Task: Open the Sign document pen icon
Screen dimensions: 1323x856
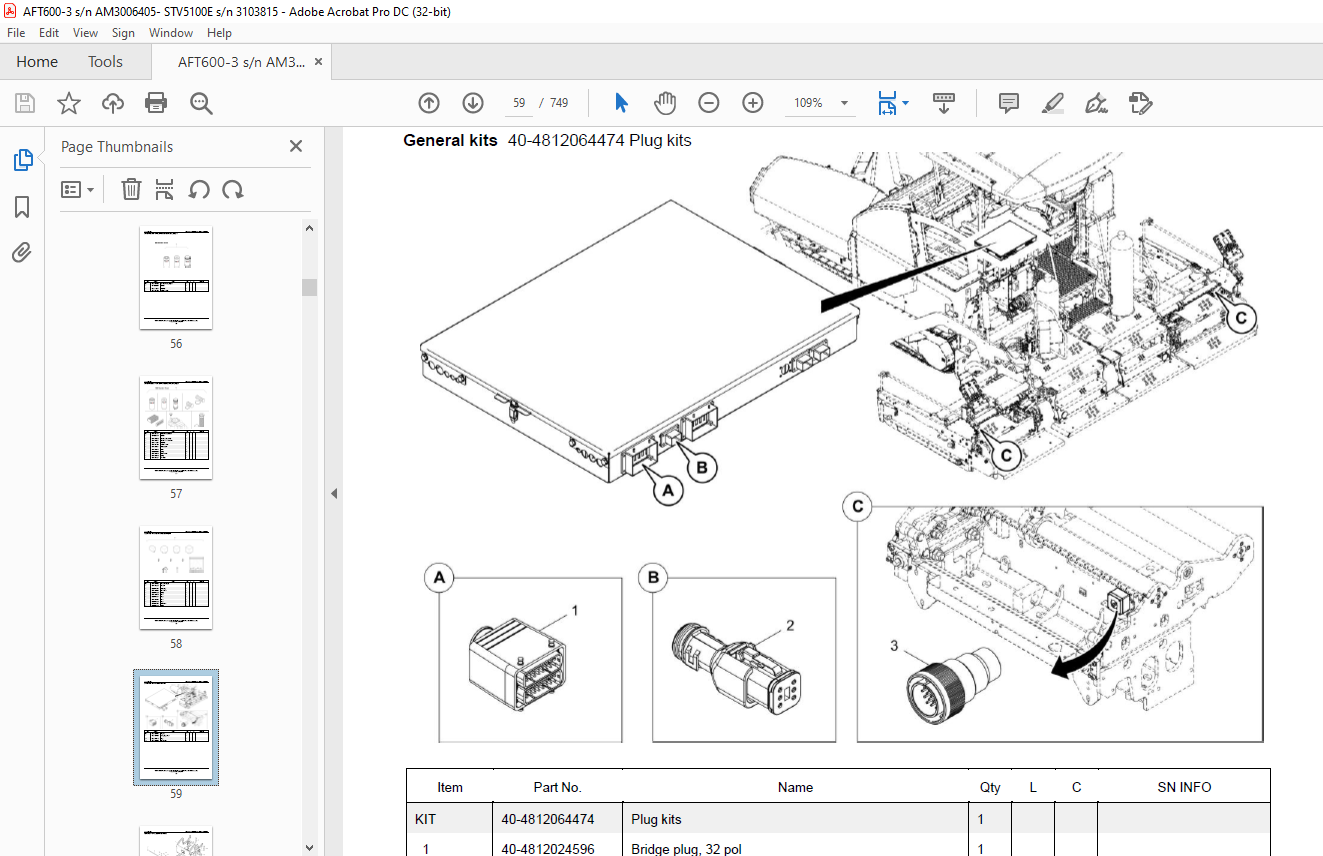Action: tap(1096, 103)
